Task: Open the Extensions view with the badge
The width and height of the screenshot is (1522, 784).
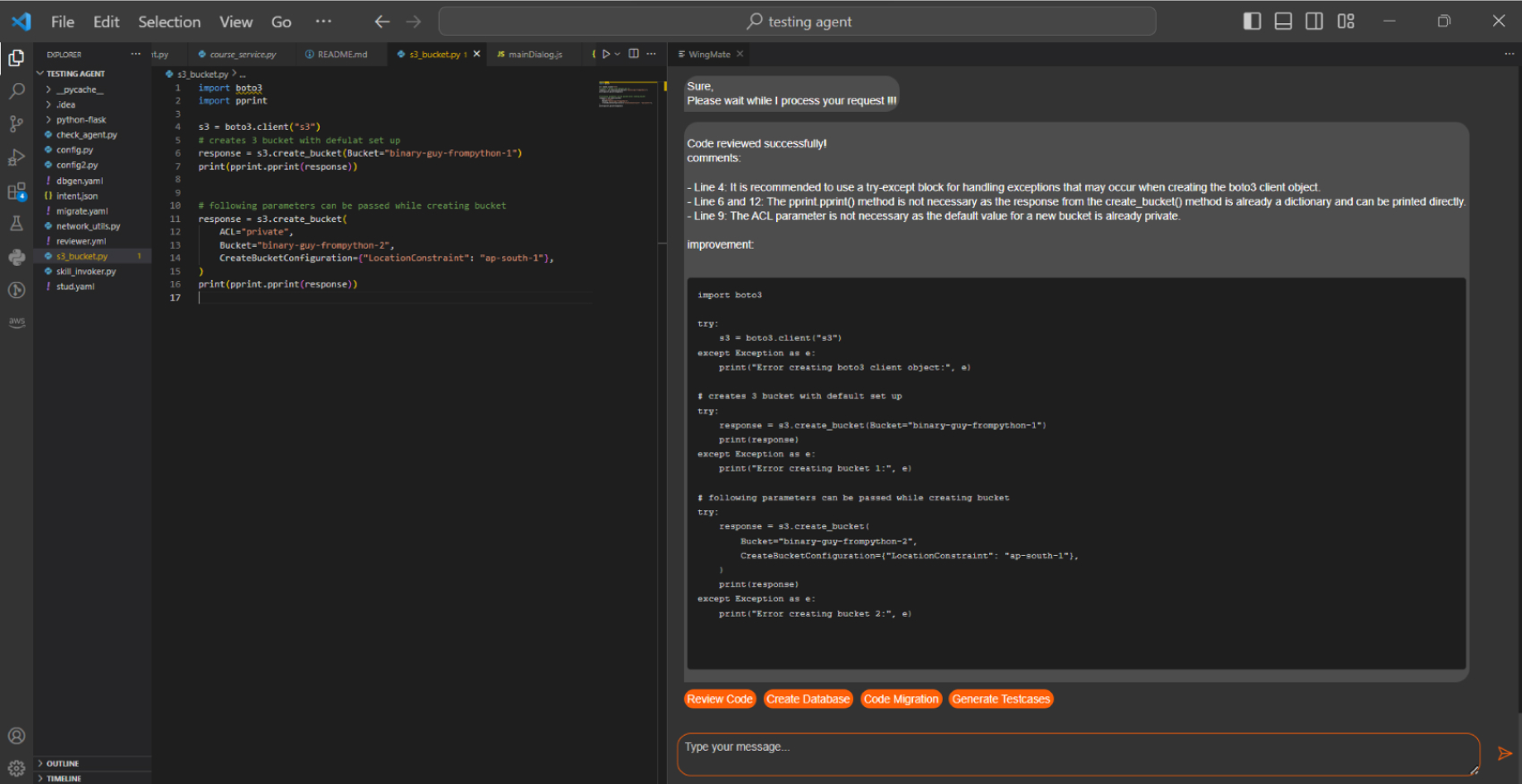Action: click(16, 192)
